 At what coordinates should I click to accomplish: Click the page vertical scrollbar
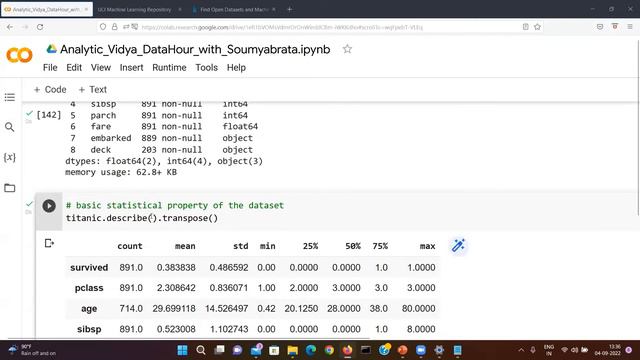(638, 127)
